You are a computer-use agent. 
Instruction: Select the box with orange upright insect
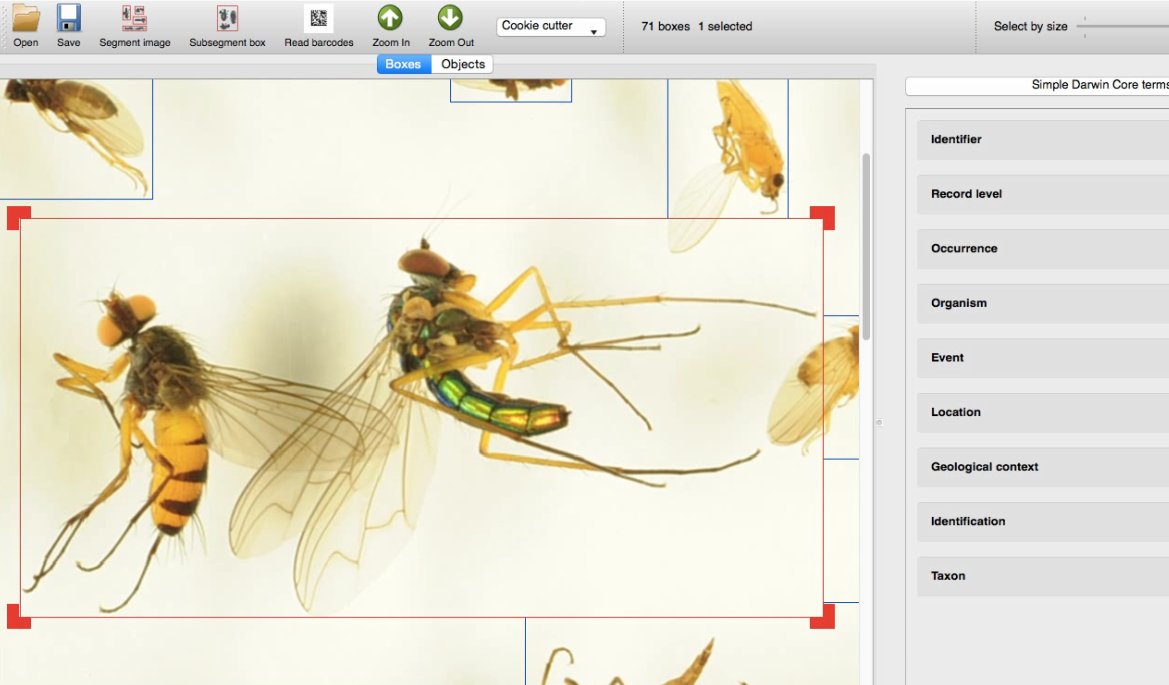click(x=728, y=149)
